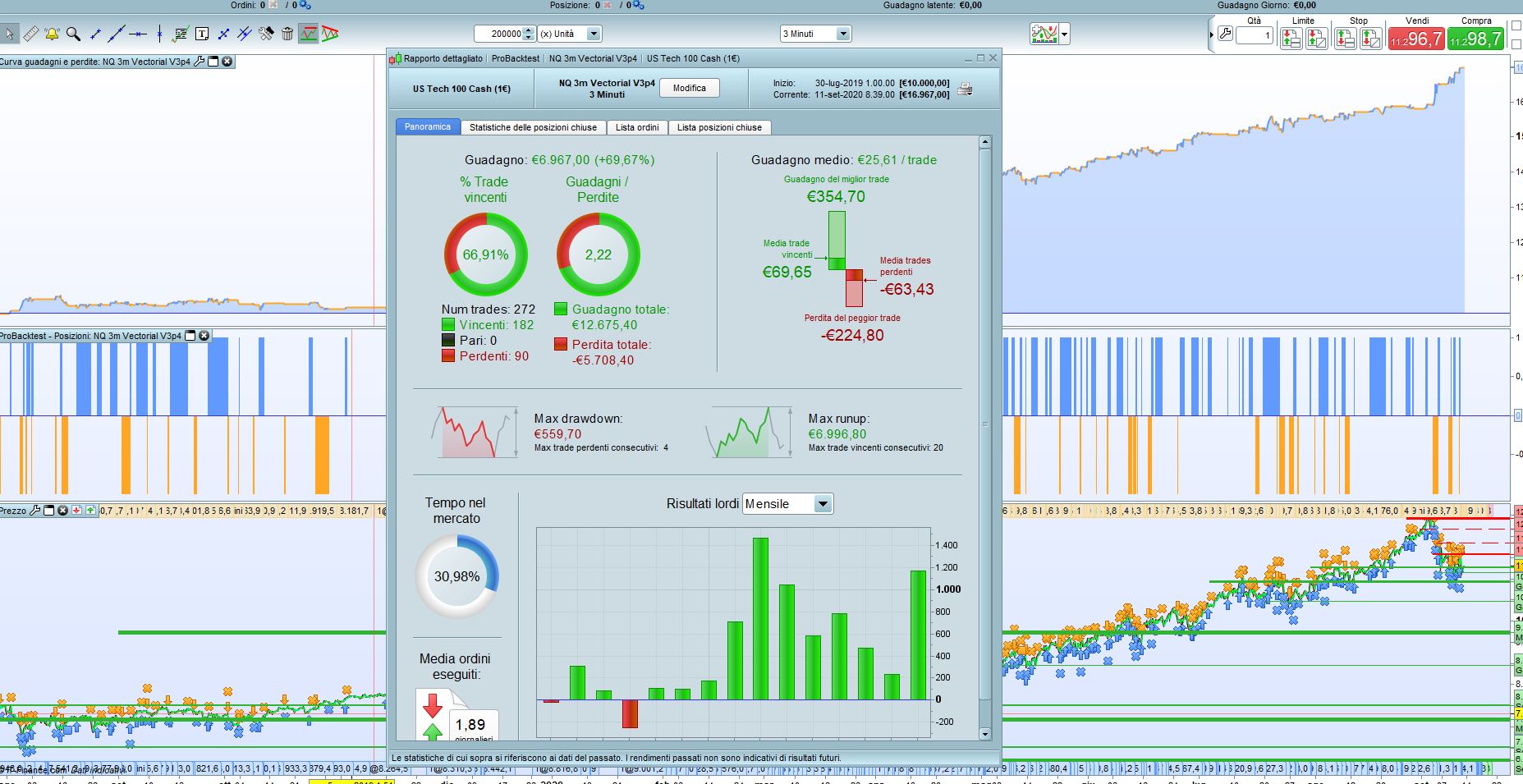
Task: Open Statistiche delle posizioni chiuse tab
Action: pyautogui.click(x=533, y=127)
